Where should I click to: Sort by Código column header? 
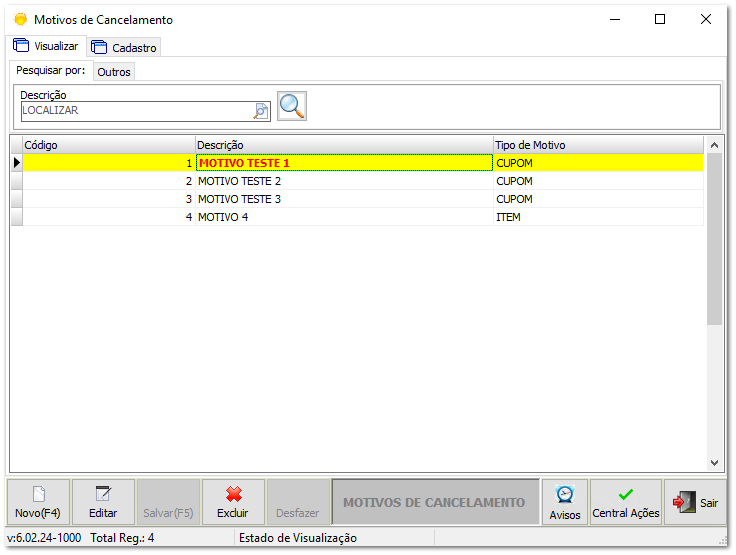point(109,145)
